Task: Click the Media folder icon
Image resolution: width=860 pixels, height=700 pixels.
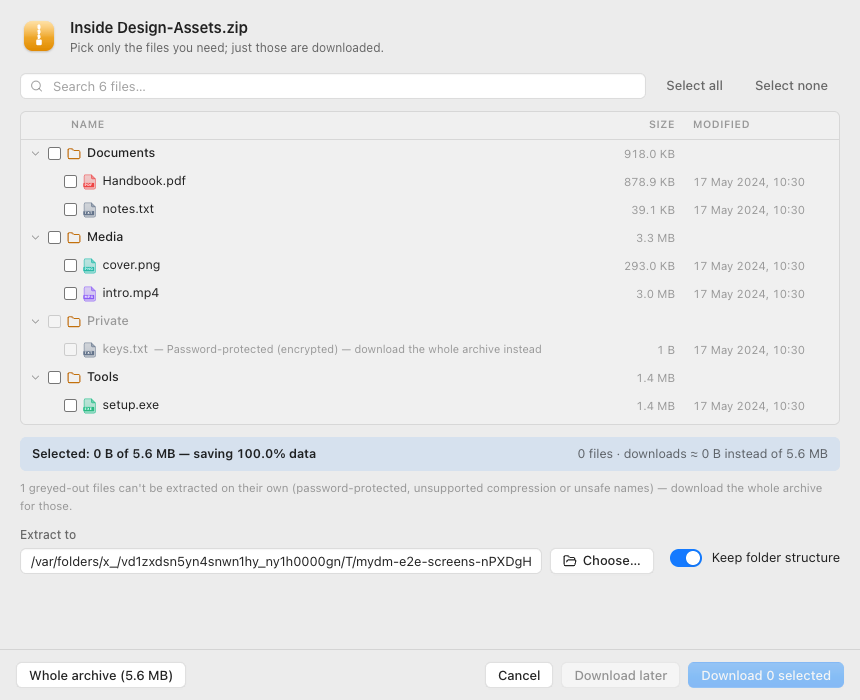Action: [74, 238]
